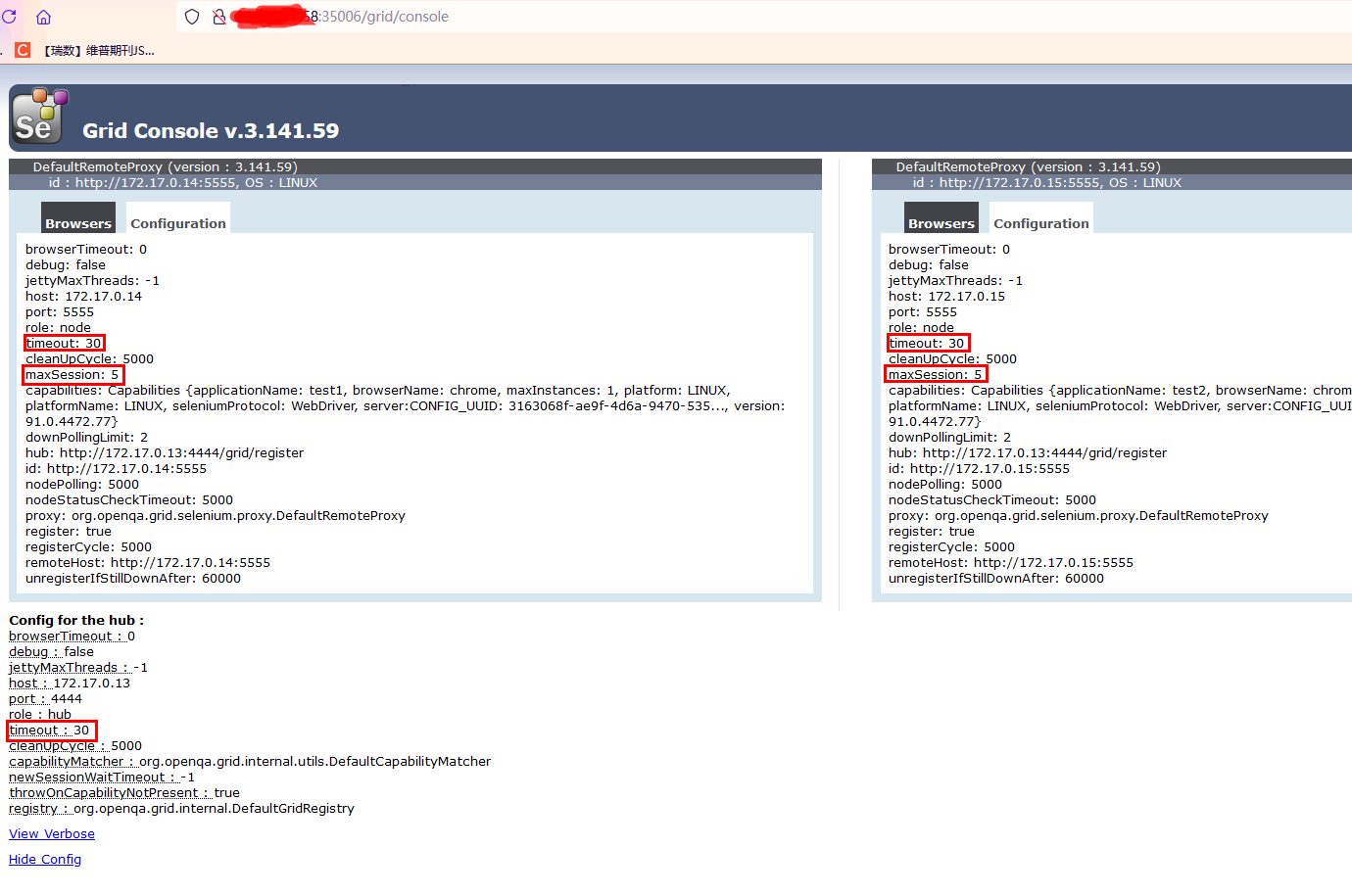Click 'remoteHost: http://172.17.0.15:5555' line
1352x896 pixels.
pyautogui.click(x=1011, y=563)
